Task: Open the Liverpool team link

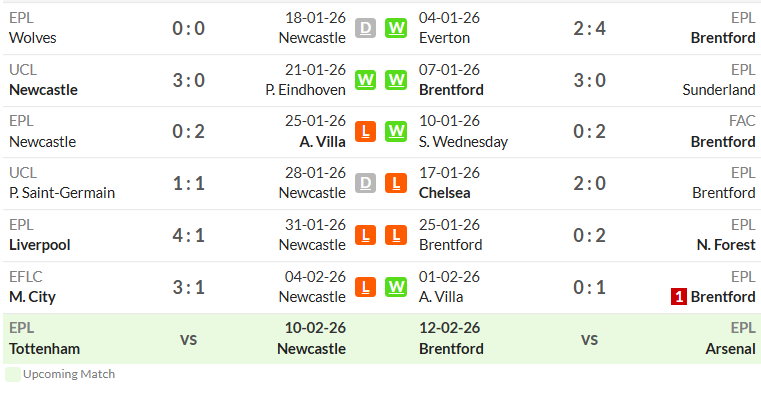Action: pos(40,245)
